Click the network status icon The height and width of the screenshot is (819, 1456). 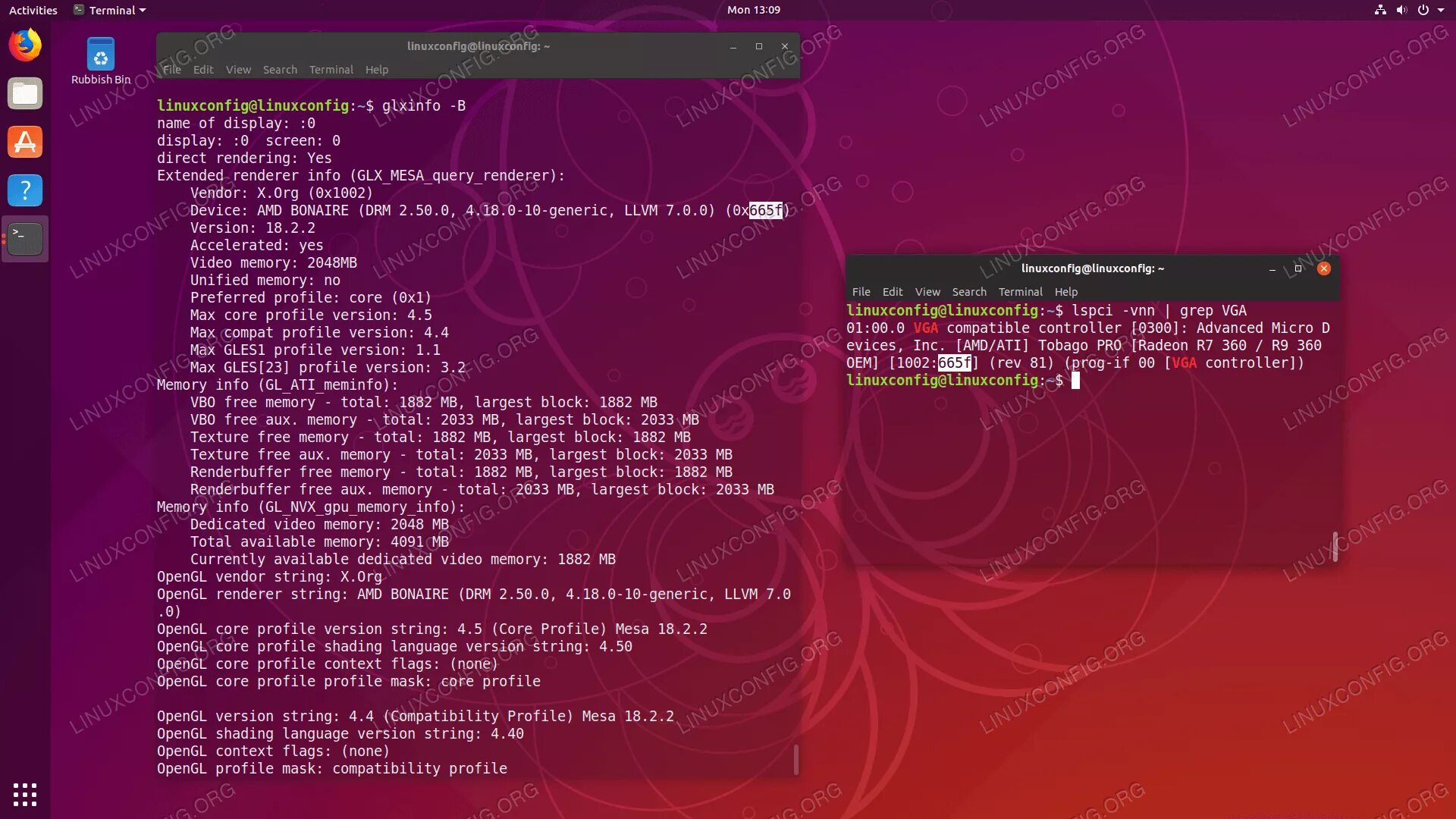click(1380, 10)
